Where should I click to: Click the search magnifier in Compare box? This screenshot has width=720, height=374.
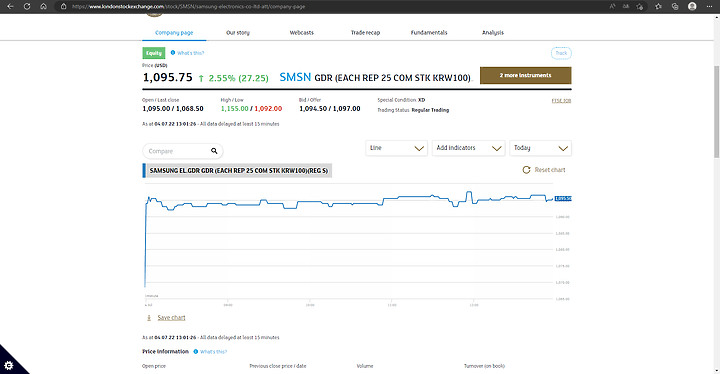(x=214, y=151)
